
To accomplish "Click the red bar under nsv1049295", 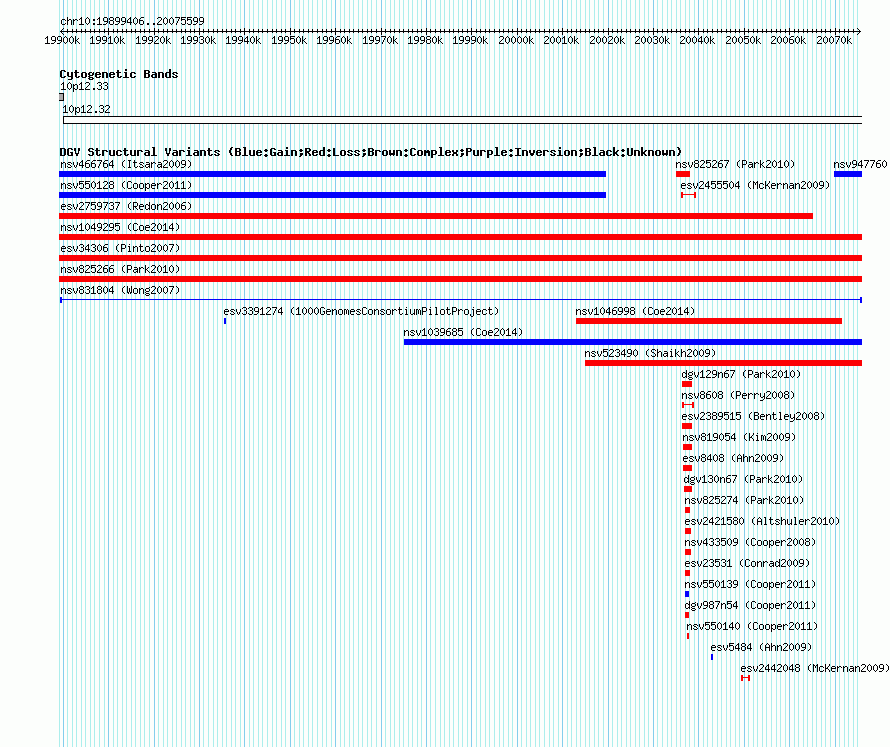I will tap(461, 237).
